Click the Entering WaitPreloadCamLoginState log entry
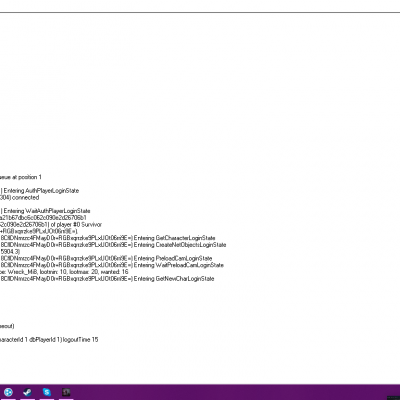This screenshot has width=400, height=400. (112, 265)
